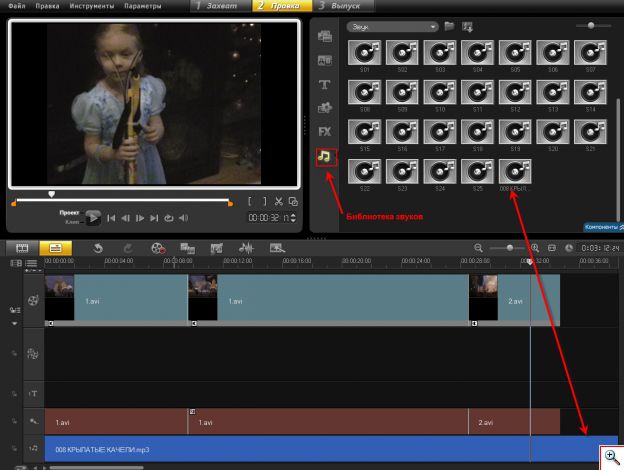Select the S12 audio thumbnail
Viewport: 624px width, 470px height.
(x=515, y=92)
